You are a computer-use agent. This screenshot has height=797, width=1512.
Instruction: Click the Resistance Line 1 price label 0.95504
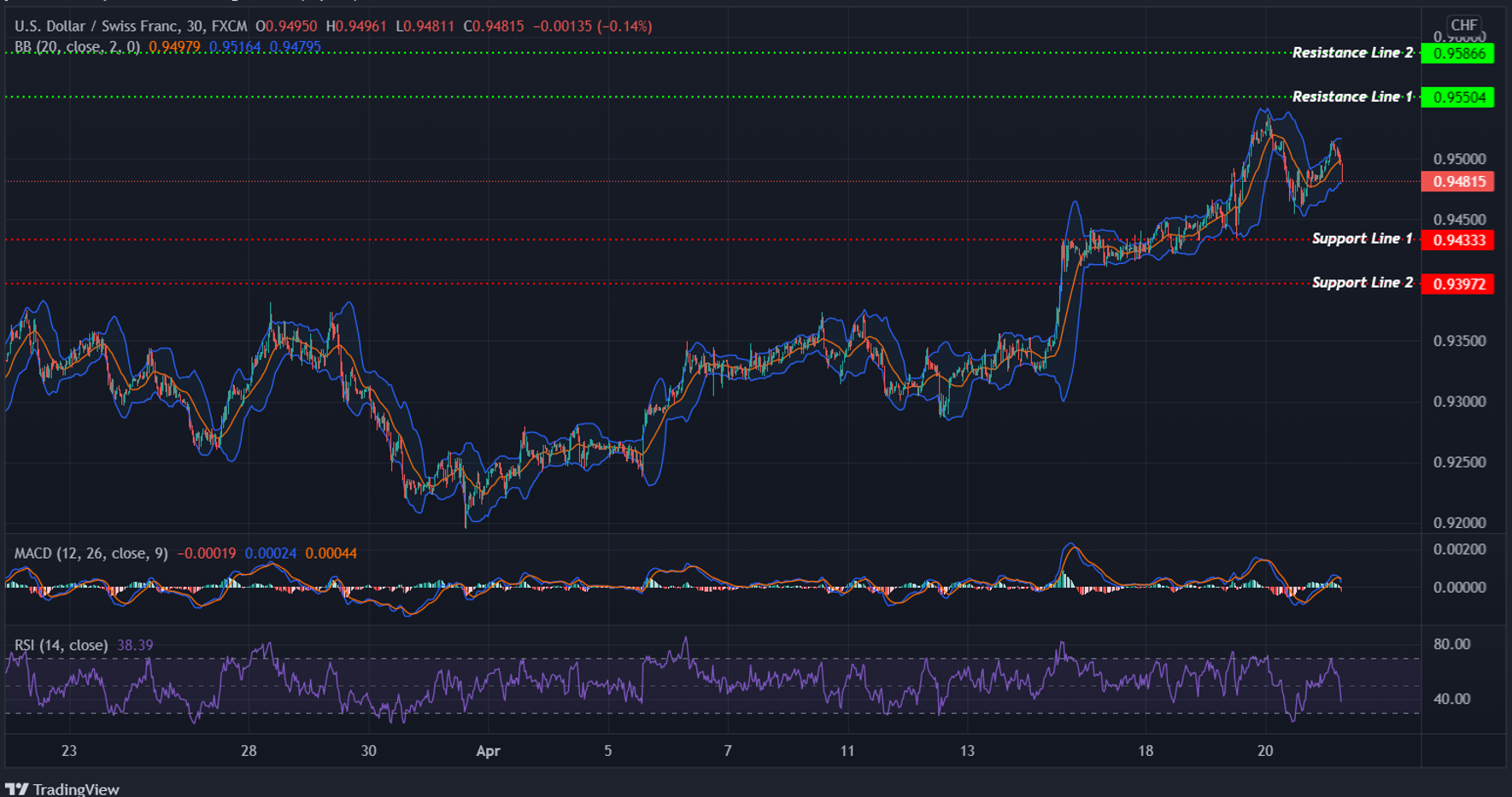coord(1458,97)
